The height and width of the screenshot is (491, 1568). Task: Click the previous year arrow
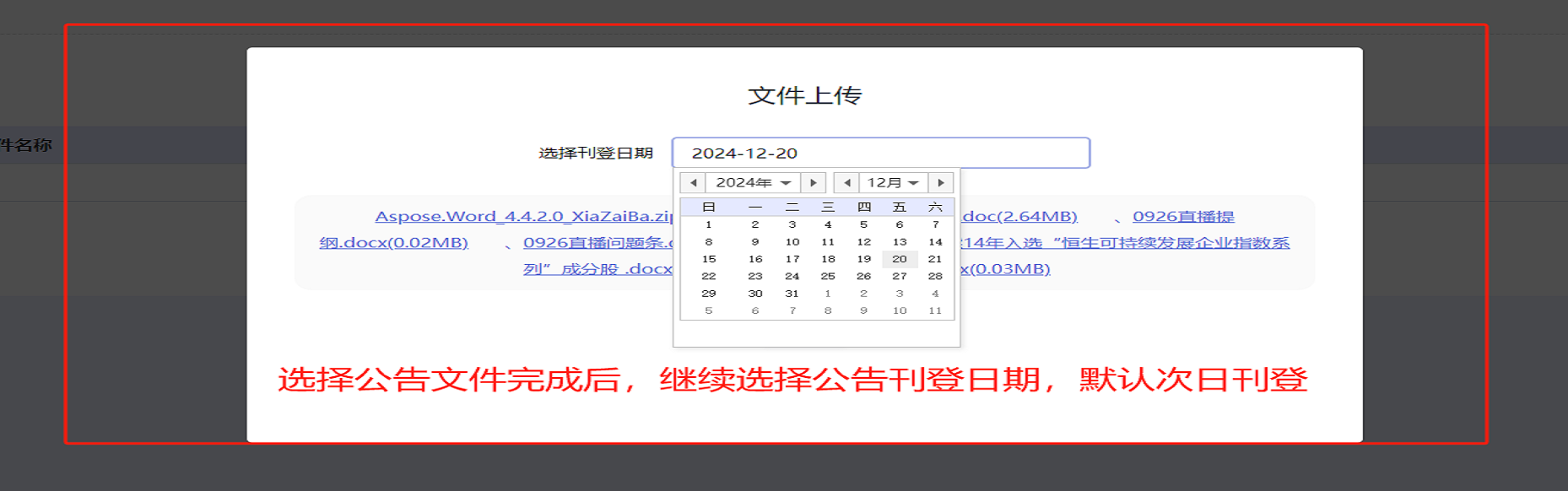coord(693,183)
